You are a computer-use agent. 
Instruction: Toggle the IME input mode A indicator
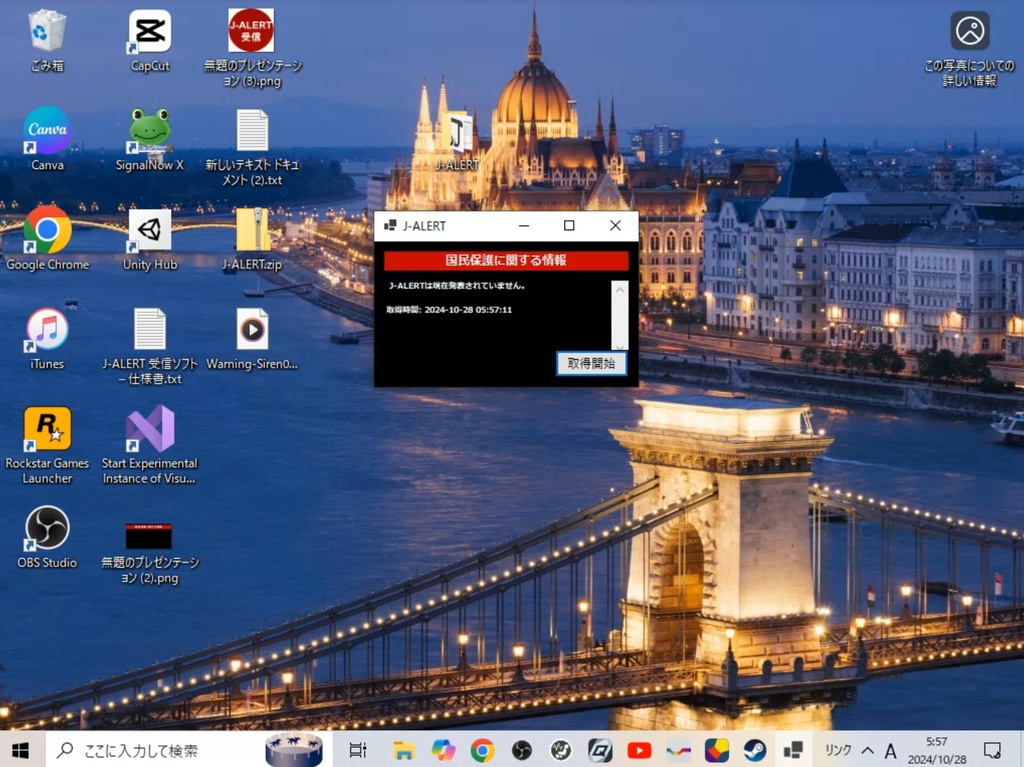point(890,751)
